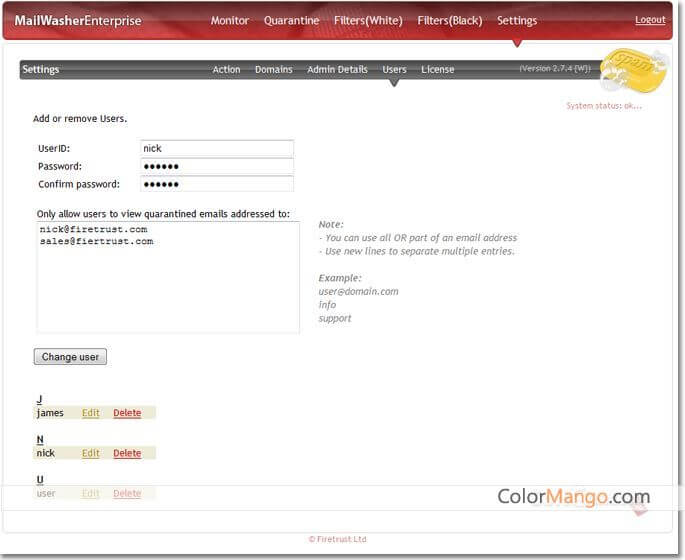685x560 pixels.
Task: Open the Quarantine tab
Action: [291, 21]
